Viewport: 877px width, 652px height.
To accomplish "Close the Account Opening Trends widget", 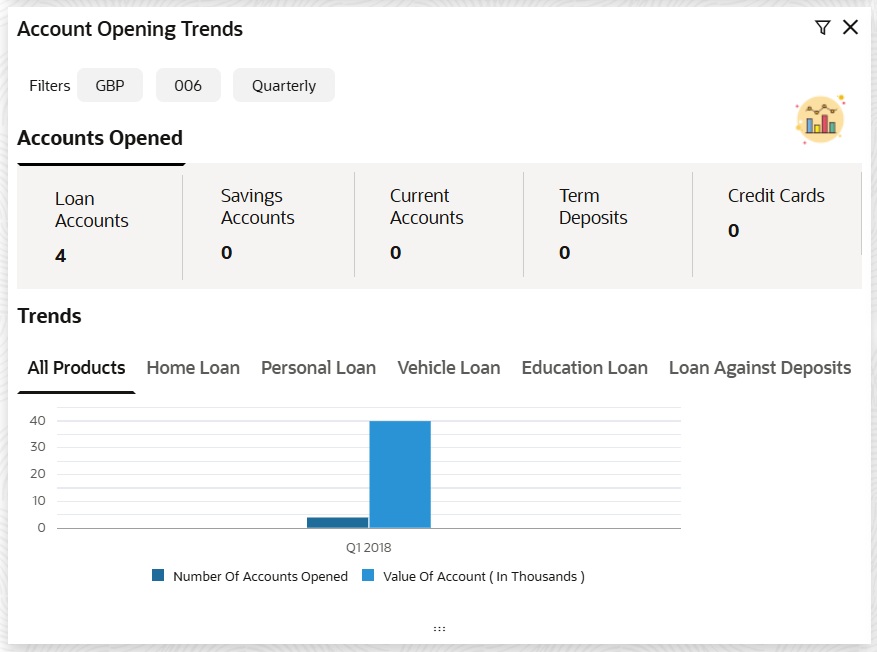I will (851, 28).
